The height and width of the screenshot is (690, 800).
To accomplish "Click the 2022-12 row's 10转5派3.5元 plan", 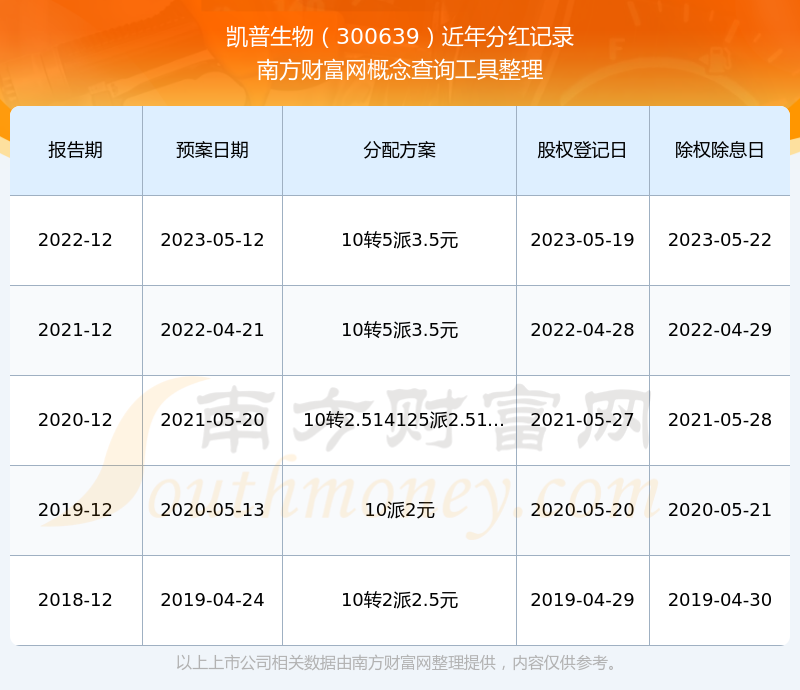I will pos(399,240).
